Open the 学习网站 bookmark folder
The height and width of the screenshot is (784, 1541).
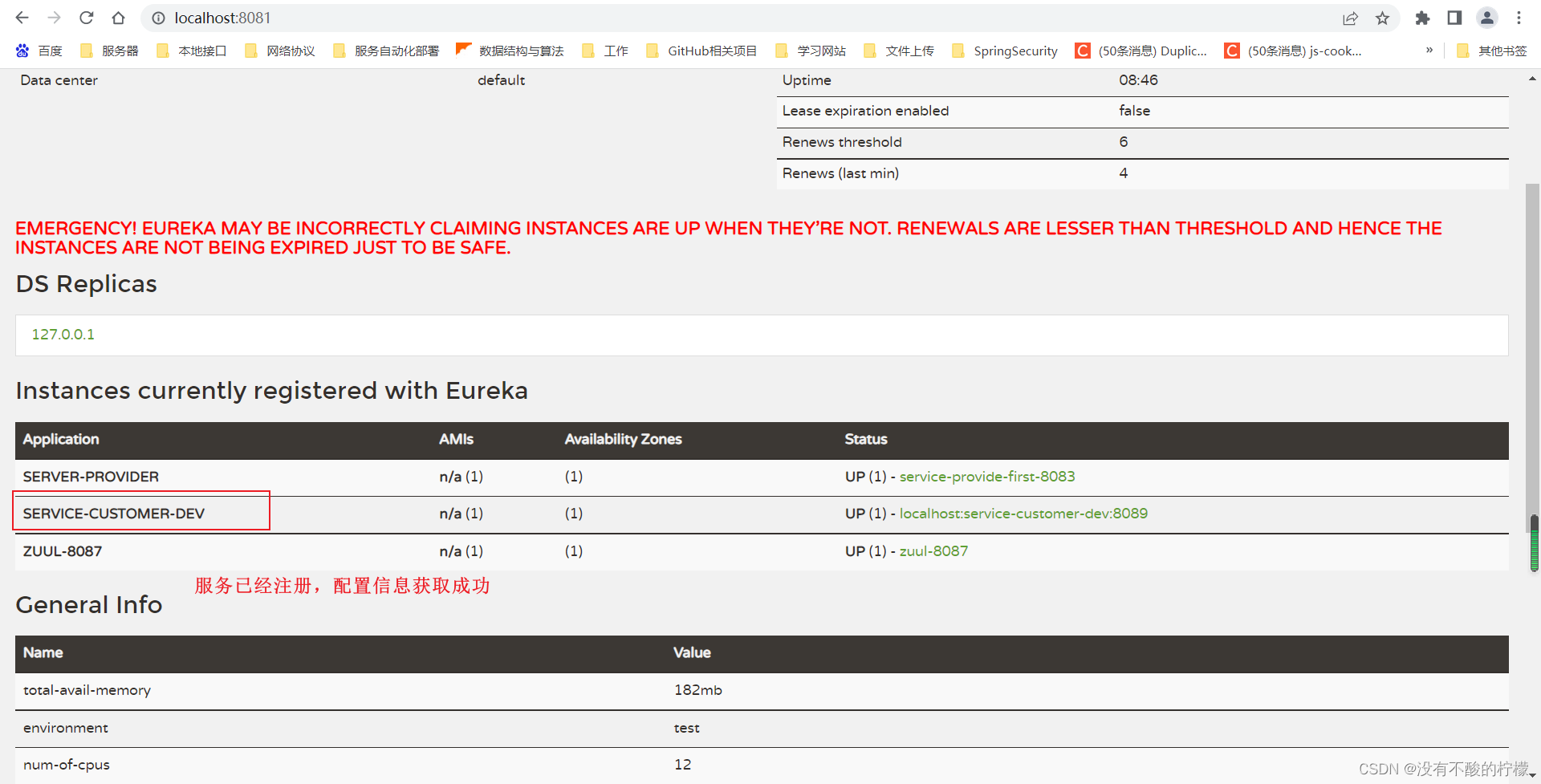811,51
